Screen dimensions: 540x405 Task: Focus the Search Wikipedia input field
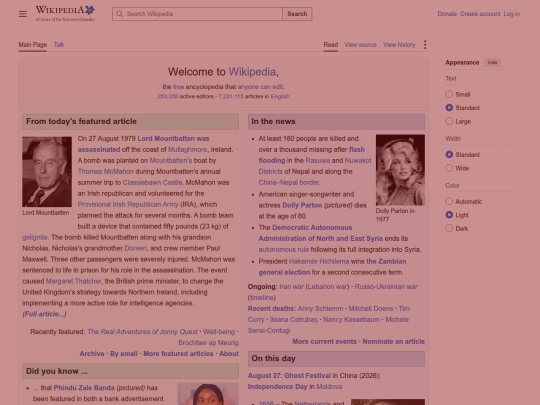197,14
